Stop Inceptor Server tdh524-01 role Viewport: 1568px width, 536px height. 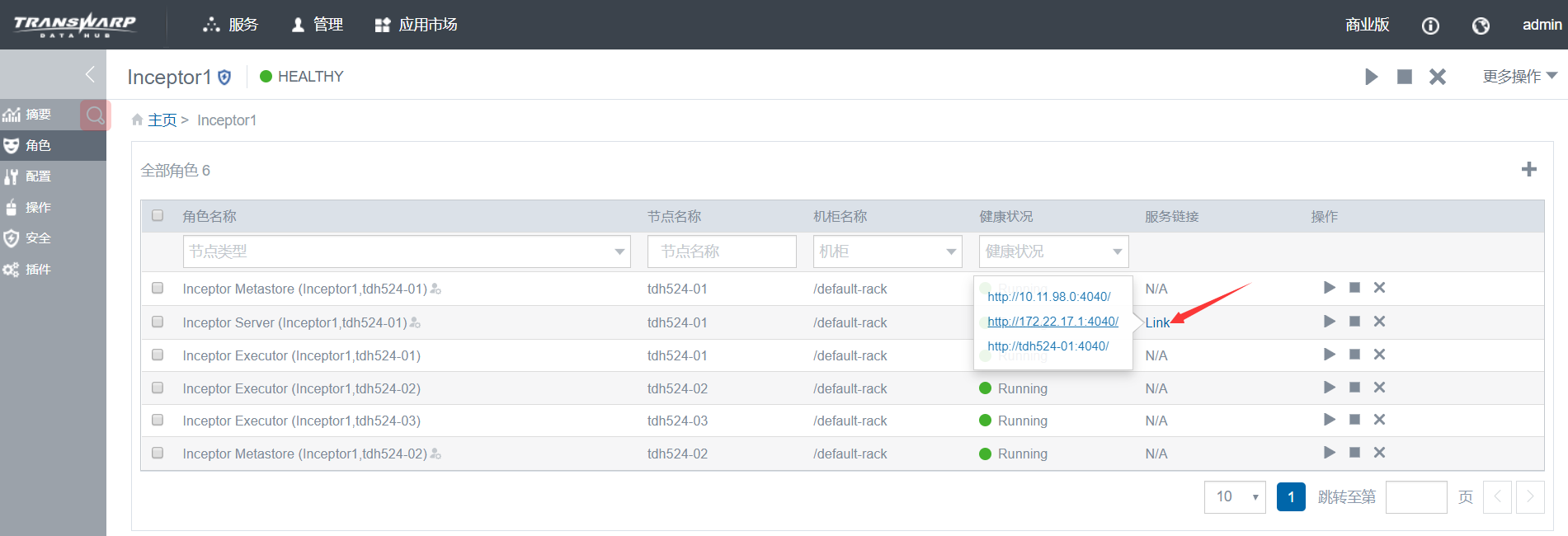[x=1354, y=322]
